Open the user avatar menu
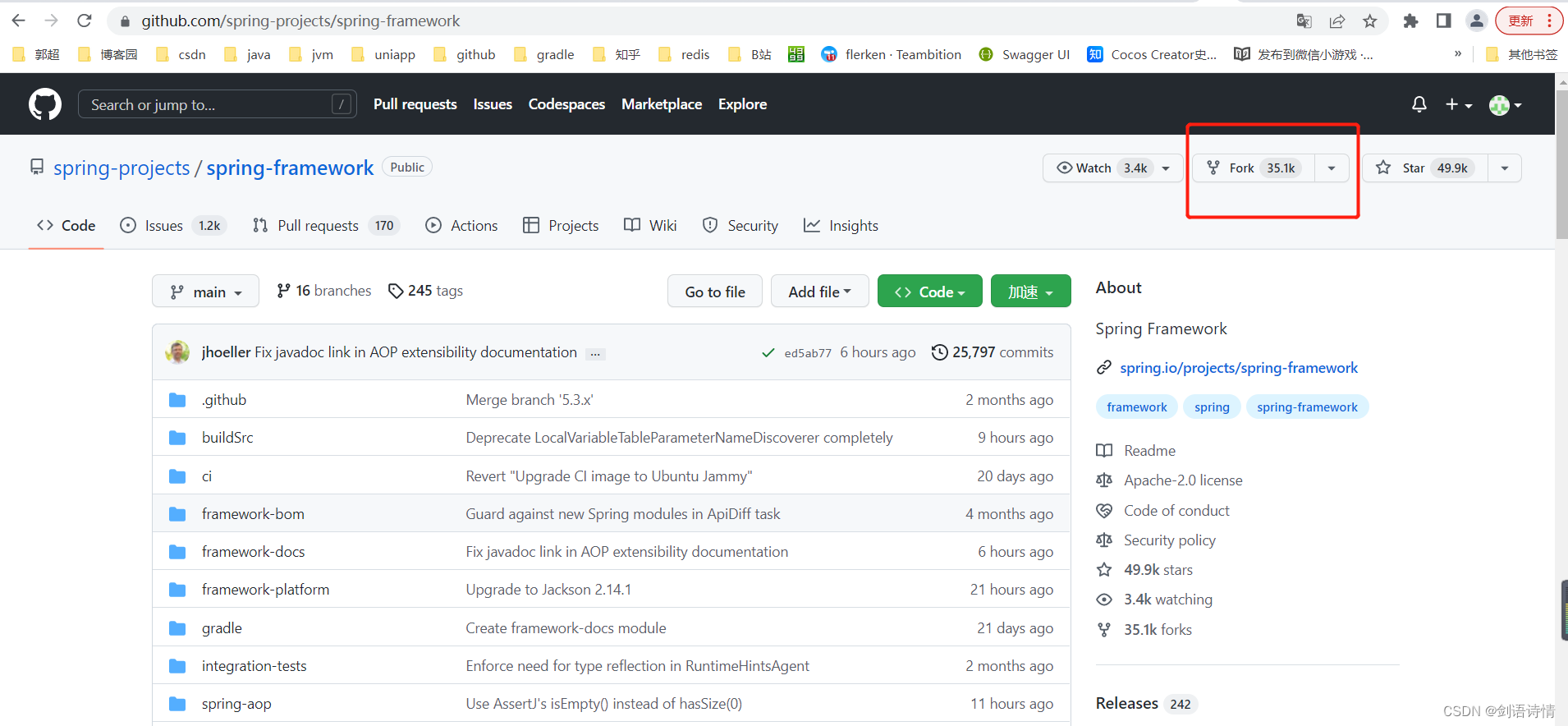 1506,105
